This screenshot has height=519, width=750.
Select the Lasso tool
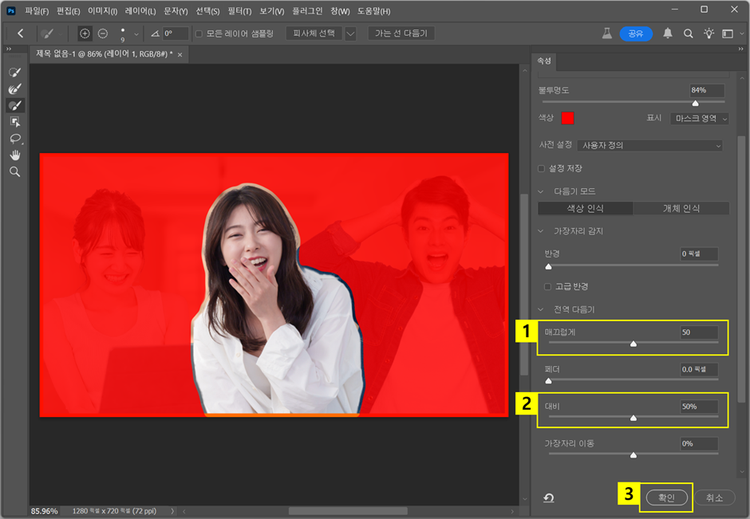(x=15, y=138)
